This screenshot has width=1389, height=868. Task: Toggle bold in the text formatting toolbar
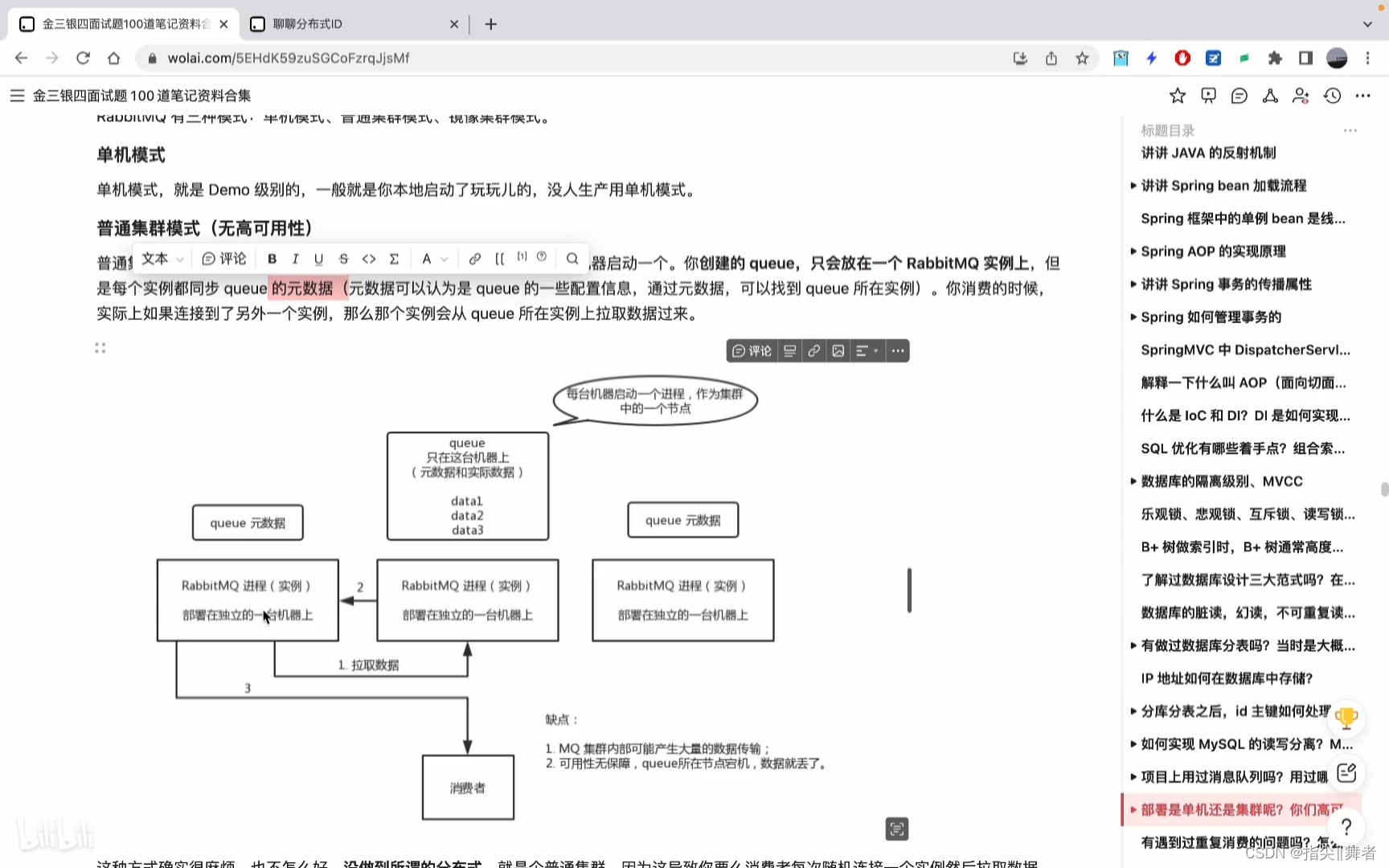tap(272, 259)
